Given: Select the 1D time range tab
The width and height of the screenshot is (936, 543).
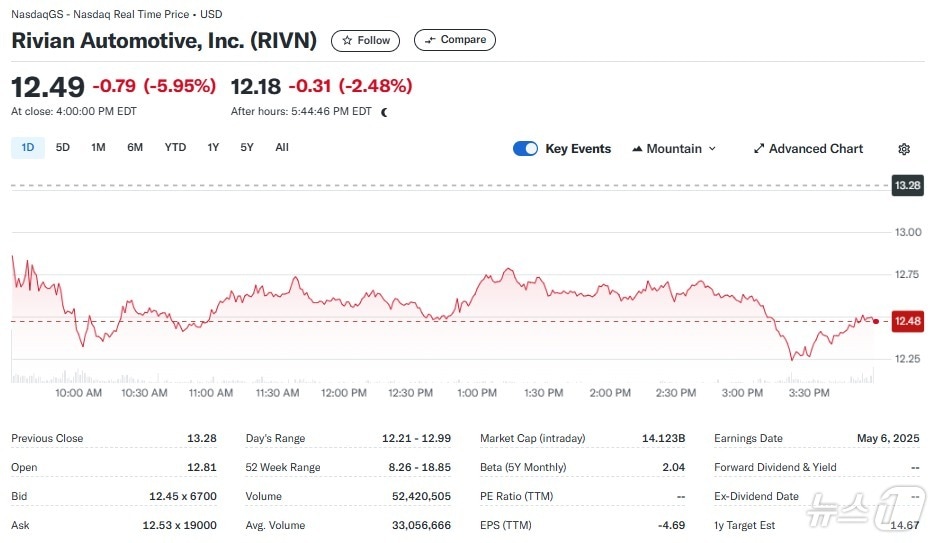Looking at the screenshot, I should click(27, 148).
